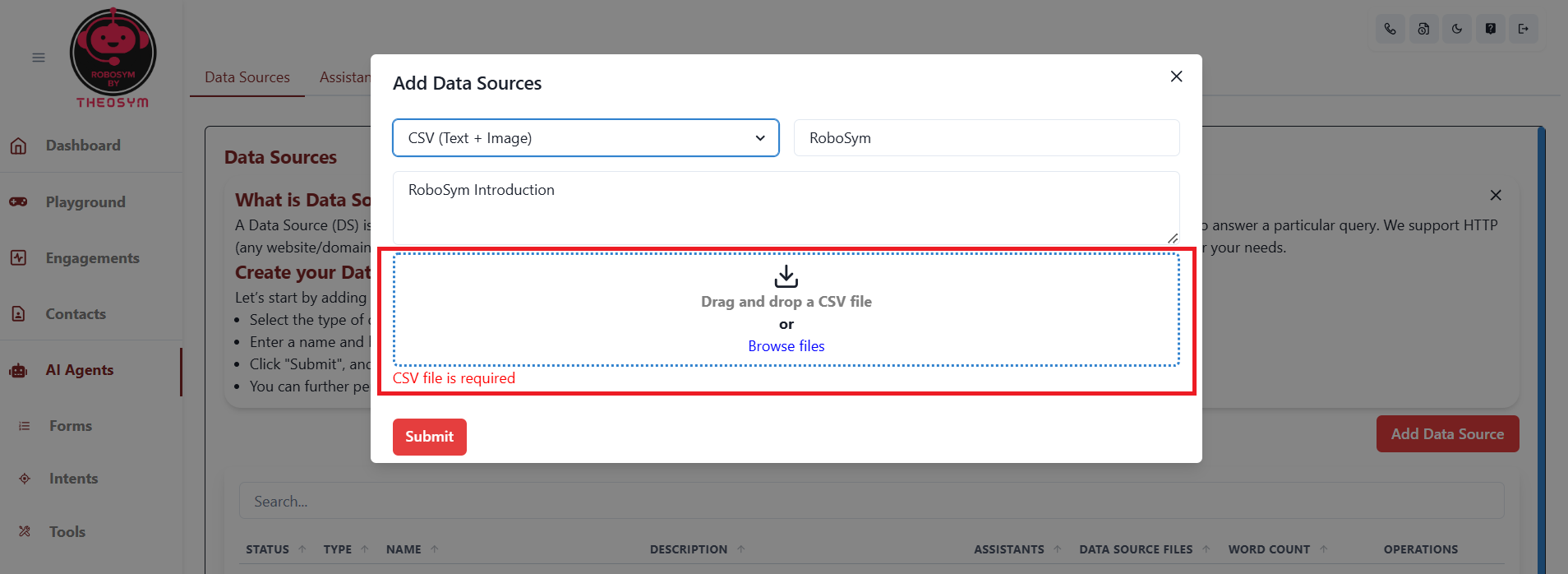Click the Playground gamepad icon
This screenshot has width=1568, height=574.
(18, 202)
